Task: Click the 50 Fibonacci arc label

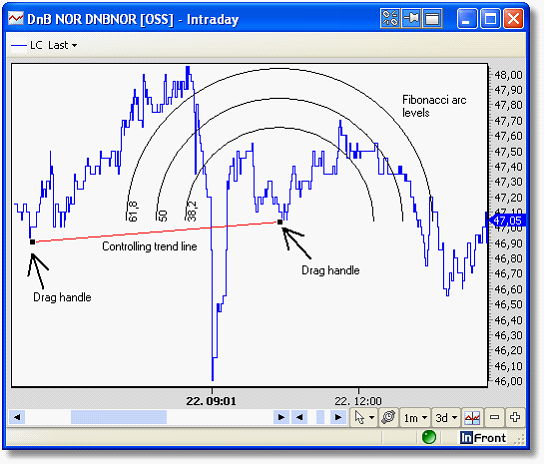Action: (162, 216)
